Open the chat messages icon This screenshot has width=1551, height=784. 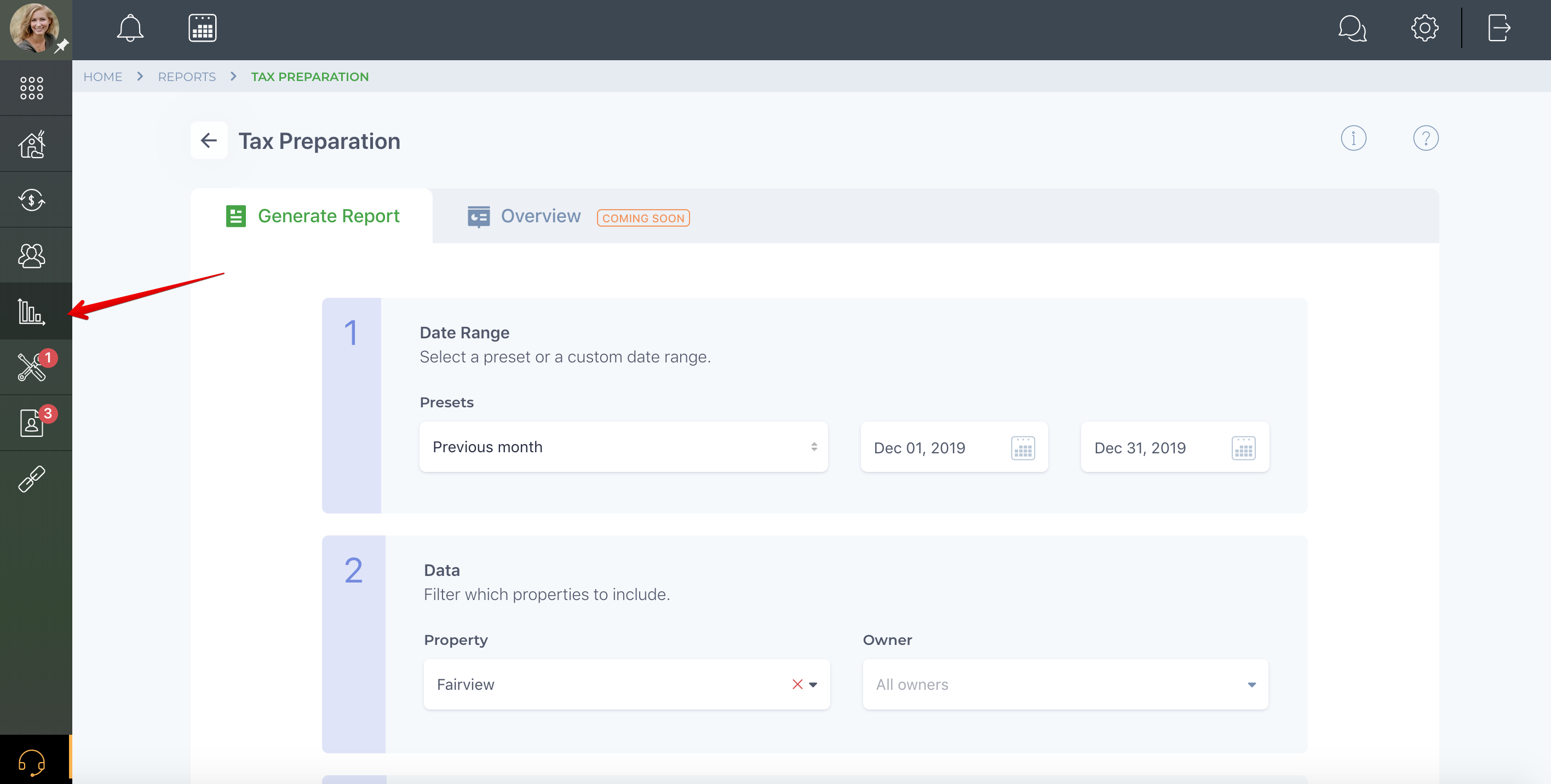[1352, 28]
